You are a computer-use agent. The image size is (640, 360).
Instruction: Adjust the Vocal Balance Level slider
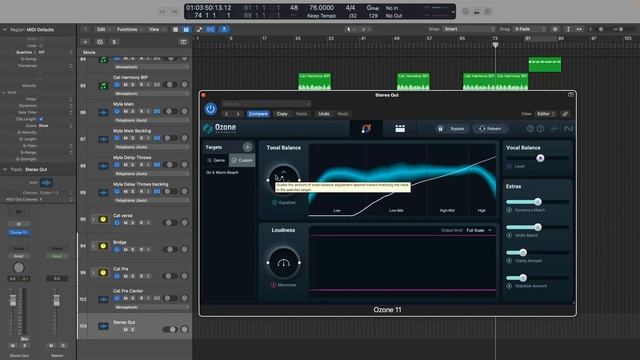pyautogui.click(x=538, y=158)
